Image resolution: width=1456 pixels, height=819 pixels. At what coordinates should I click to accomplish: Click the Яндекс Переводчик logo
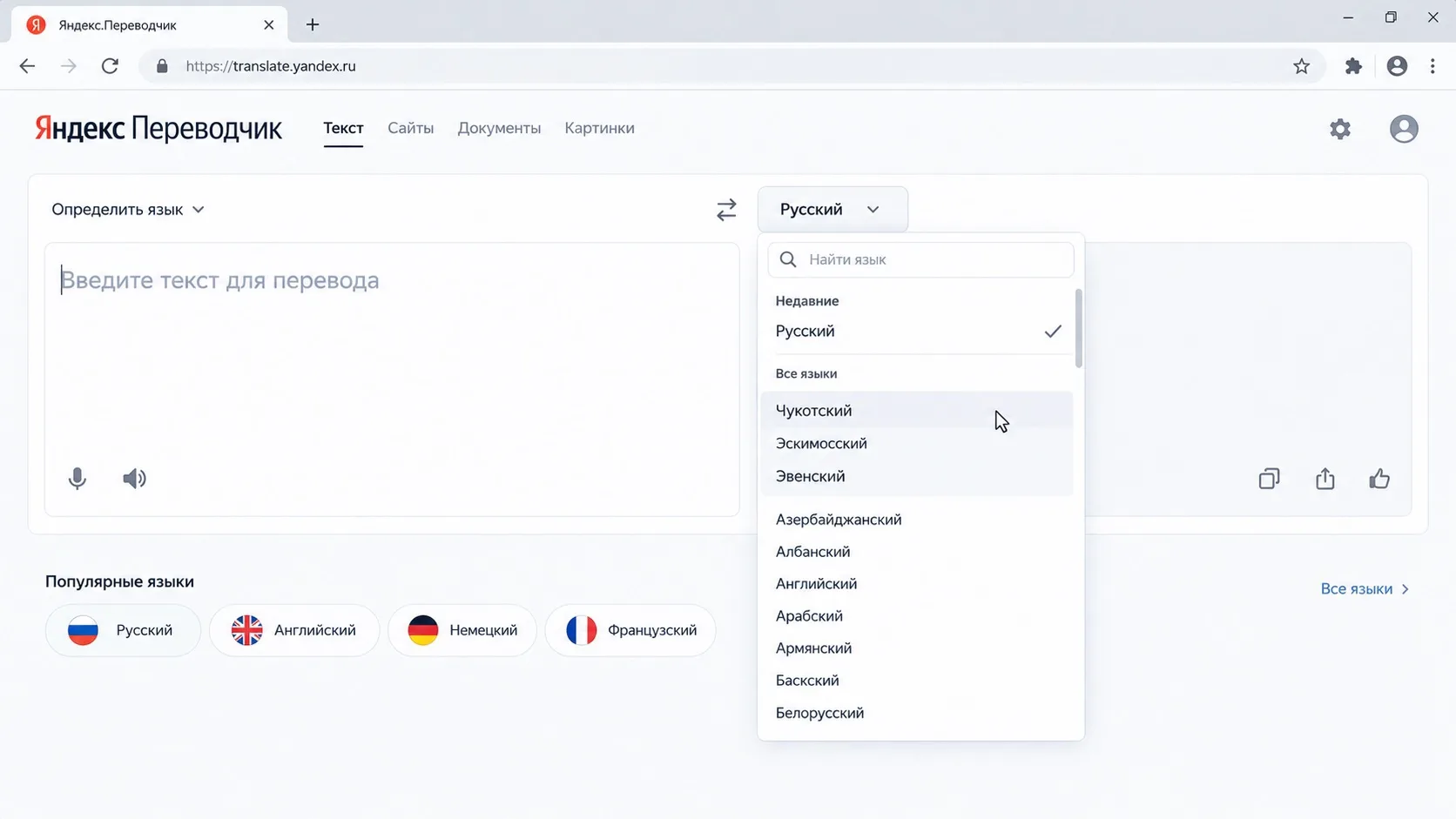[158, 129]
